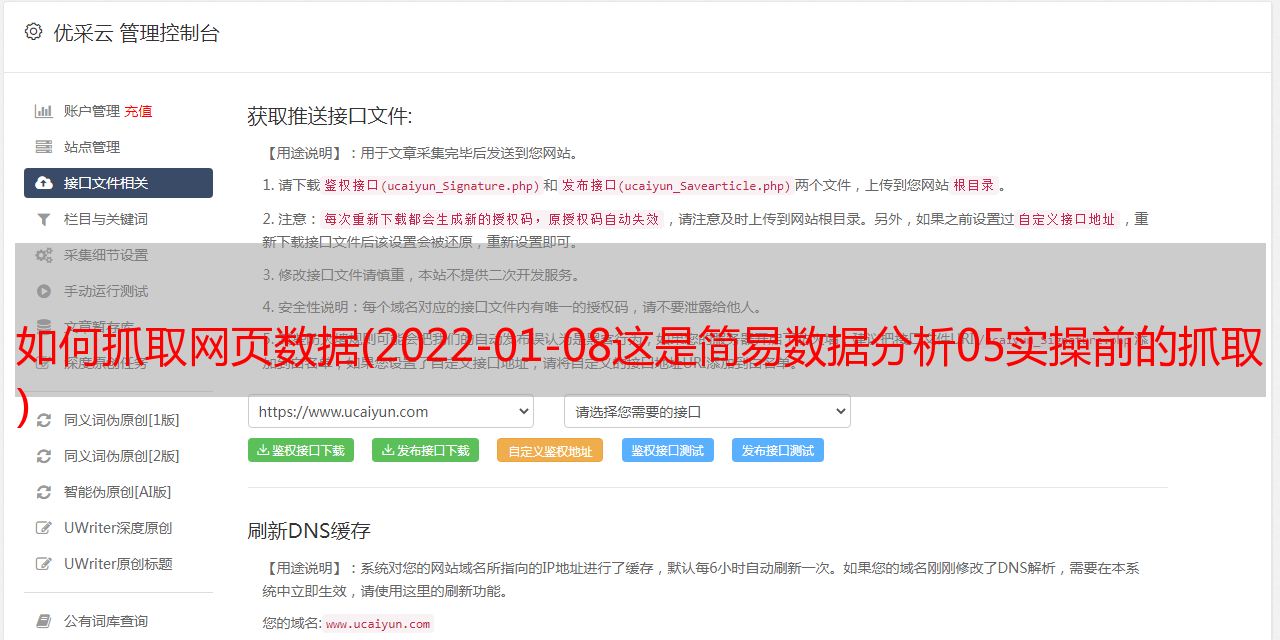This screenshot has height=640, width=1280.
Task: Click download icon in 鉴权接口下载 button
Action: [263, 450]
